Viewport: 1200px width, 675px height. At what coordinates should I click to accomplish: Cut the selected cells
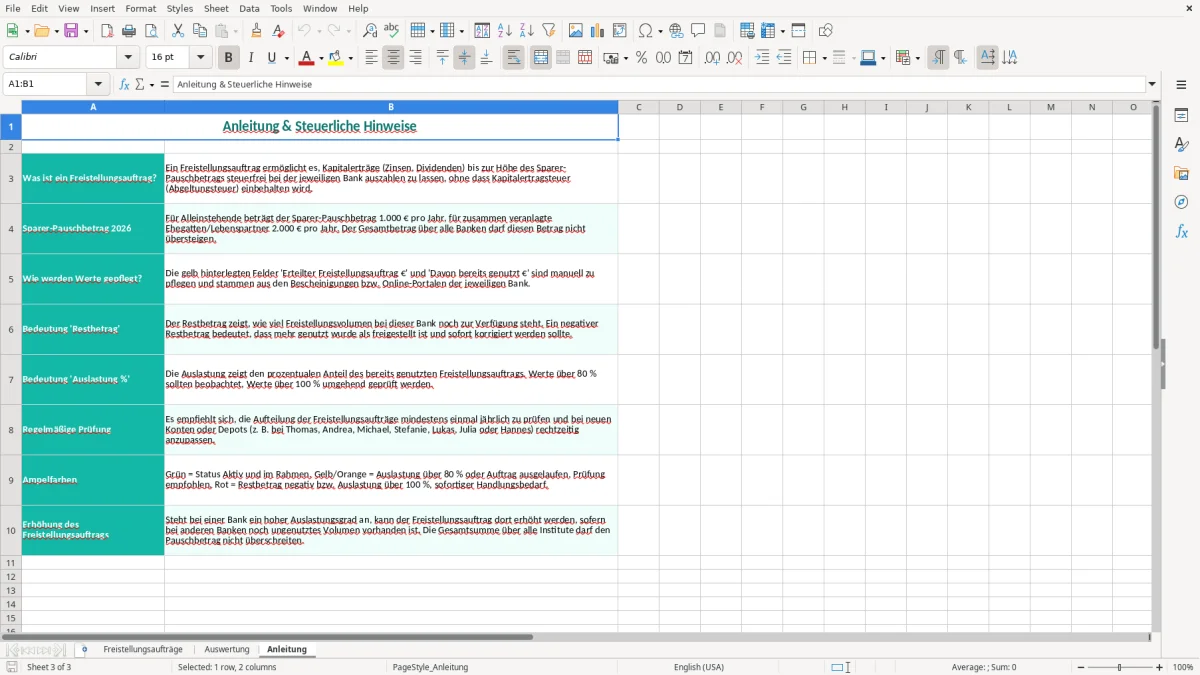[178, 31]
